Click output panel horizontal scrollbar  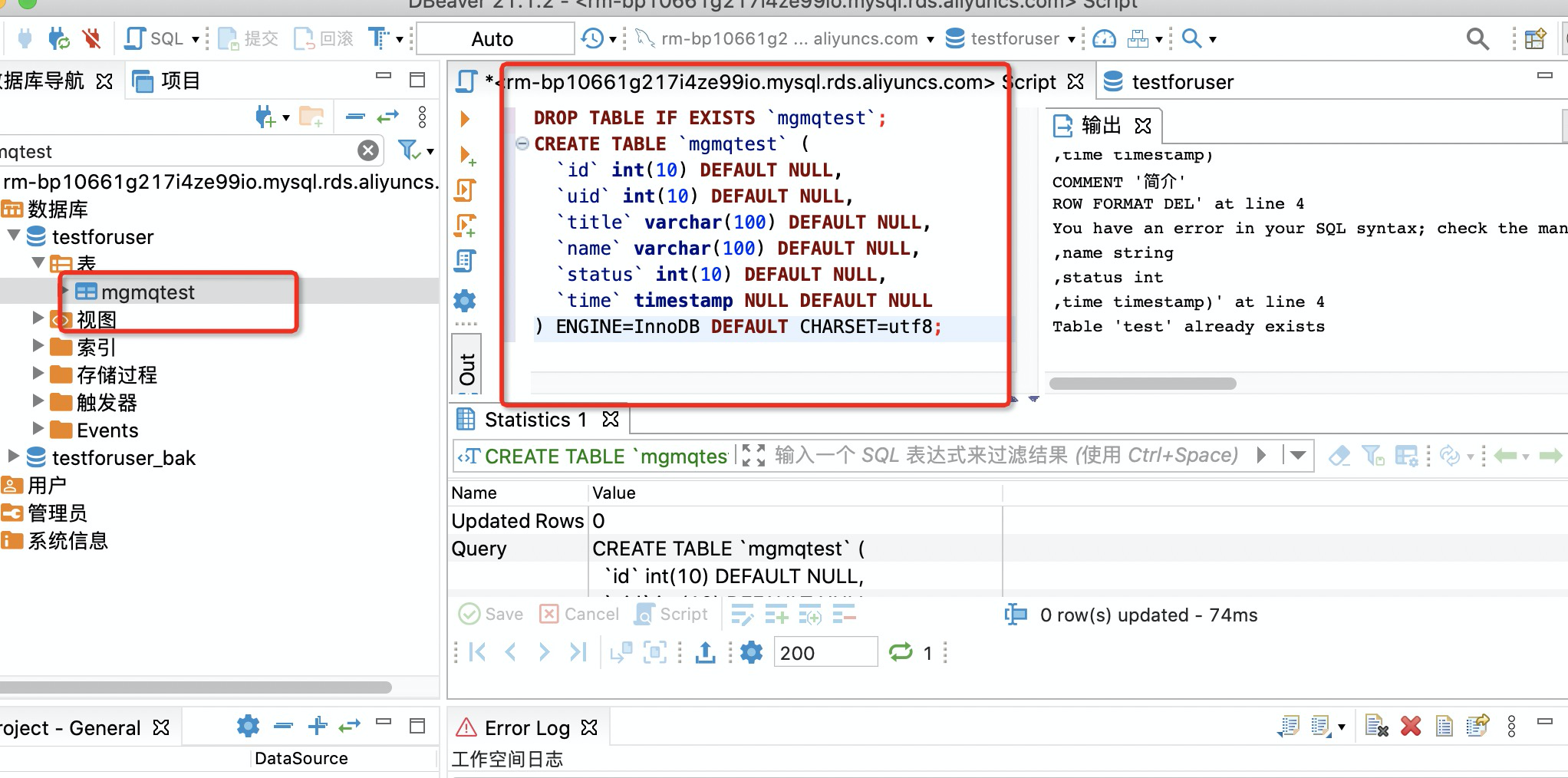(x=1142, y=384)
